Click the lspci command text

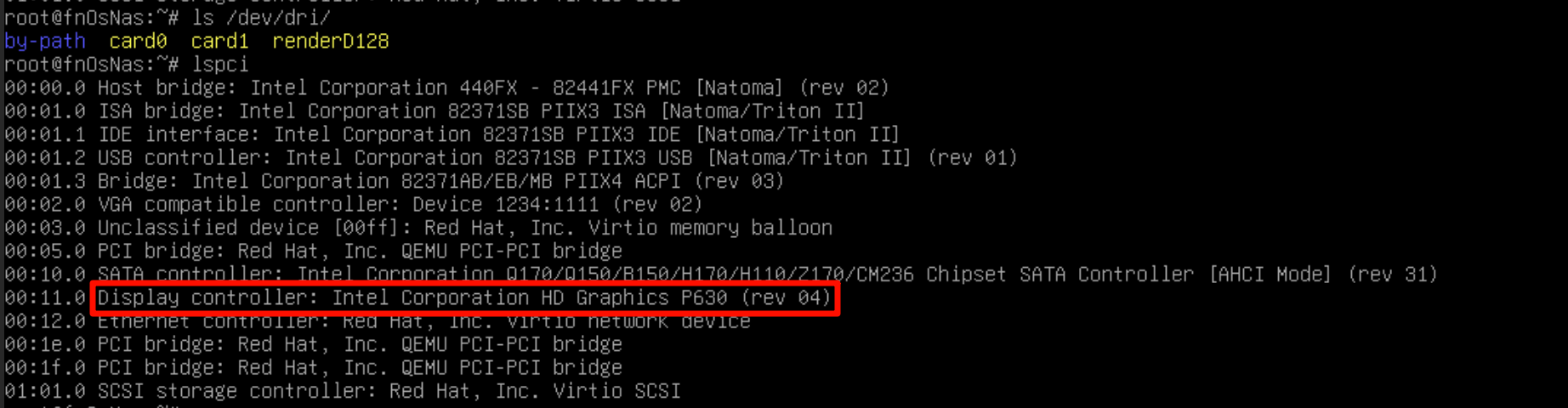pyautogui.click(x=220, y=65)
